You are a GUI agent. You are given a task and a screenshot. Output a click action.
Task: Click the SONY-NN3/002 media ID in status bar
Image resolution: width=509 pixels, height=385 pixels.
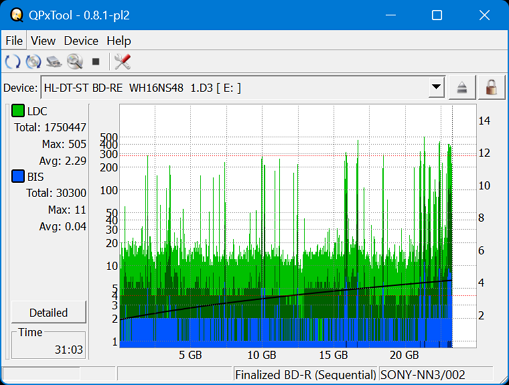coord(423,375)
